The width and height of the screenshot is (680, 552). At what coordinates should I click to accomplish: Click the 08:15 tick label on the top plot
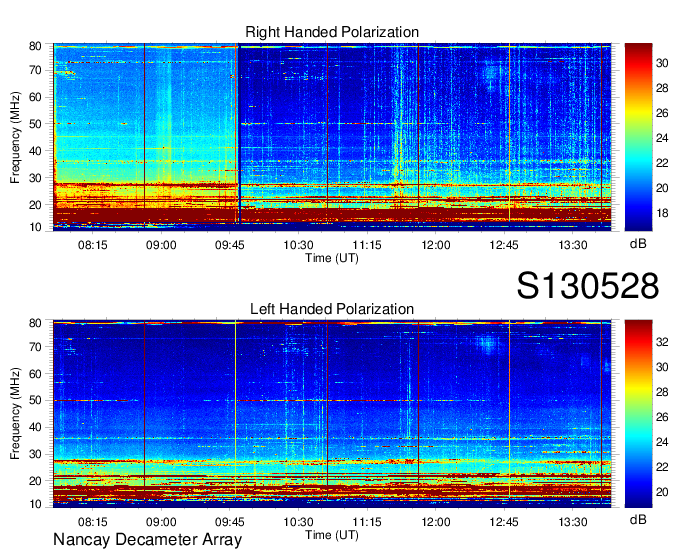click(x=92, y=245)
